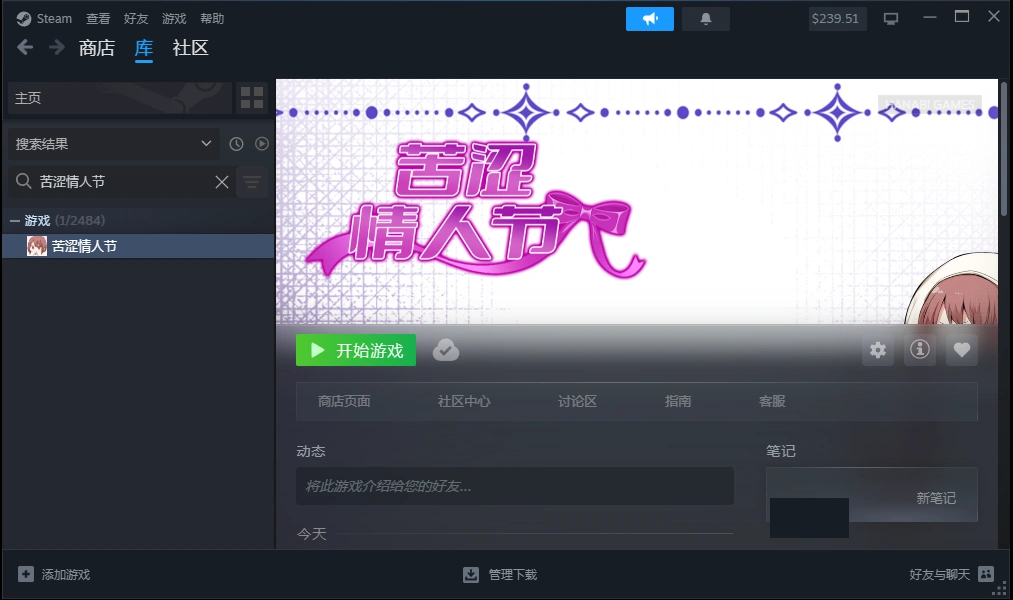Open the 查看 menu
1013x600 pixels.
pos(98,19)
